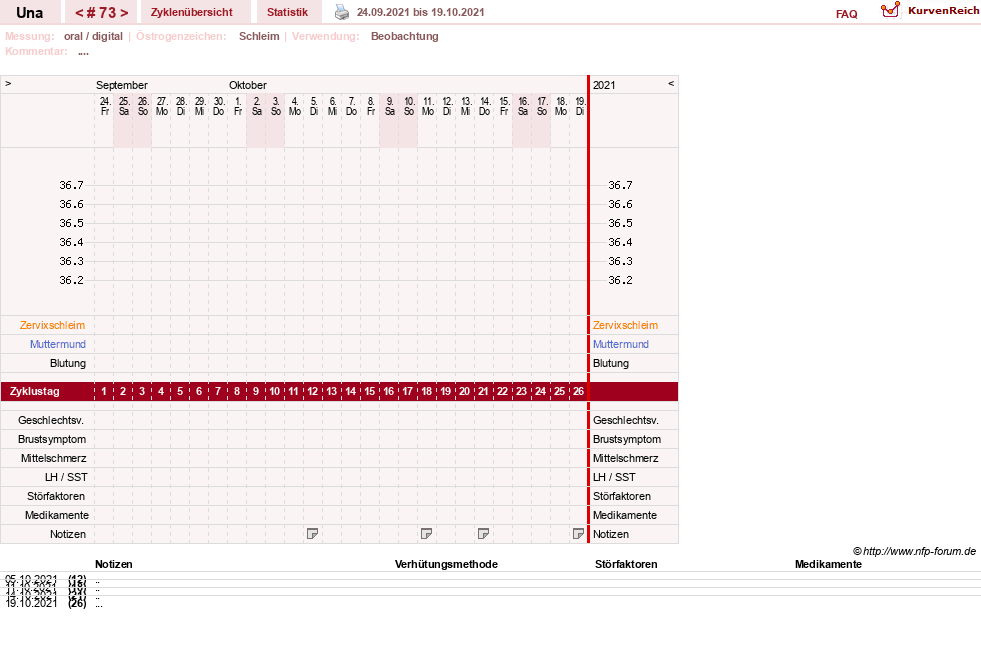Click left temperature label 36.7

point(71,185)
